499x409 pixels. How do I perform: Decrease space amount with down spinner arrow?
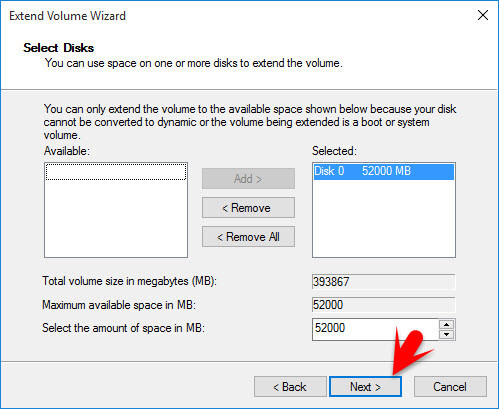point(447,334)
